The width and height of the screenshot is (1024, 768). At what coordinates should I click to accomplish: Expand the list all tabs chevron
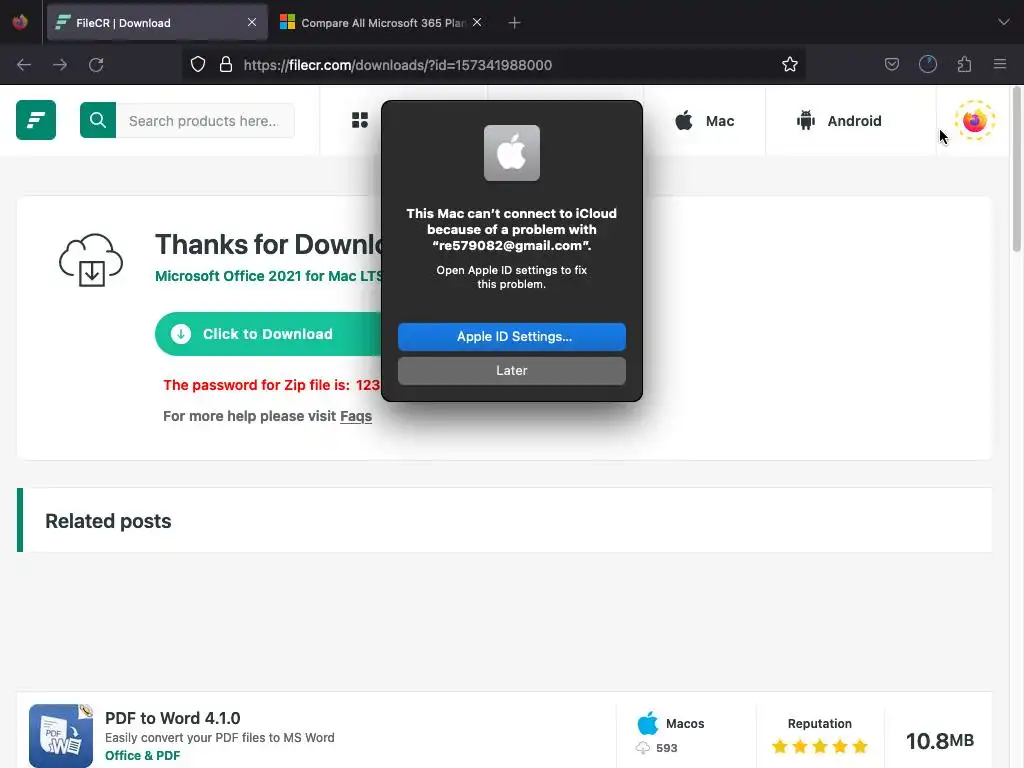tap(1004, 22)
